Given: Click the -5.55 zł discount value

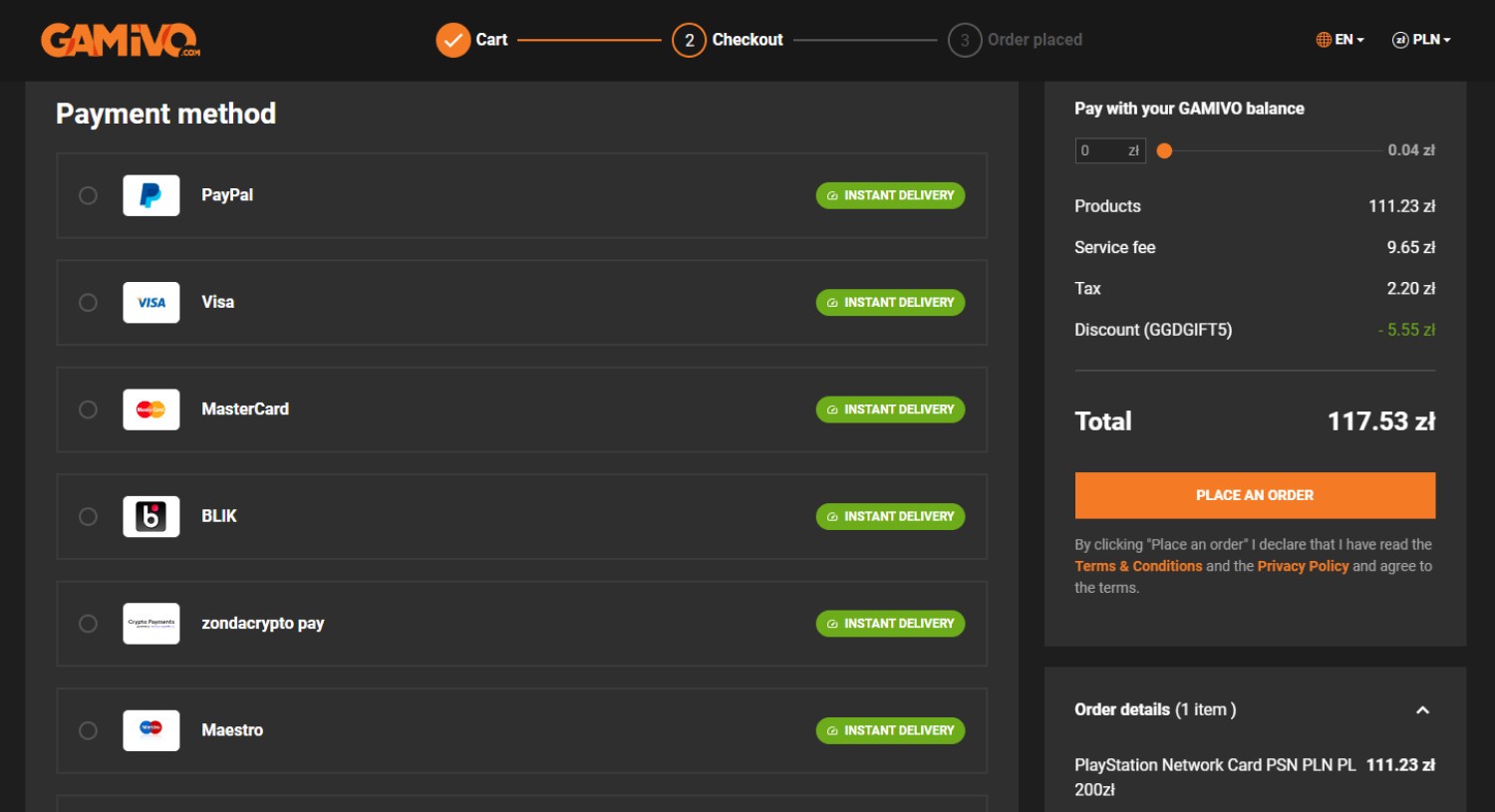Looking at the screenshot, I should pyautogui.click(x=1406, y=330).
